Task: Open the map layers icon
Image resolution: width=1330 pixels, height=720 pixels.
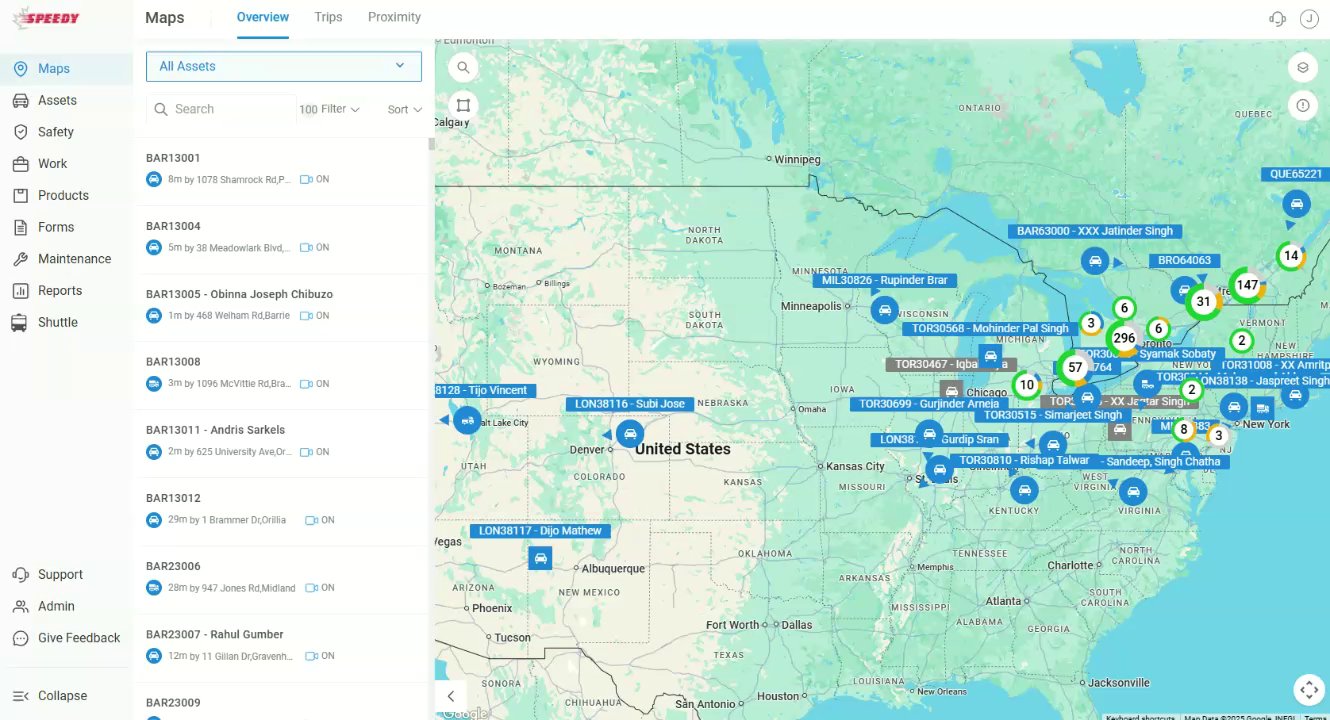Action: (x=1303, y=68)
